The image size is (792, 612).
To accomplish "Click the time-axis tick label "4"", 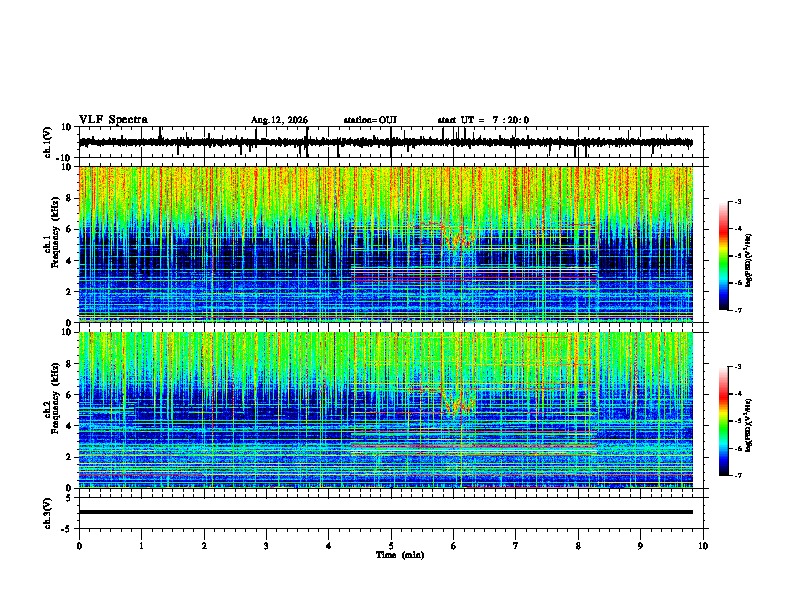I will [329, 546].
